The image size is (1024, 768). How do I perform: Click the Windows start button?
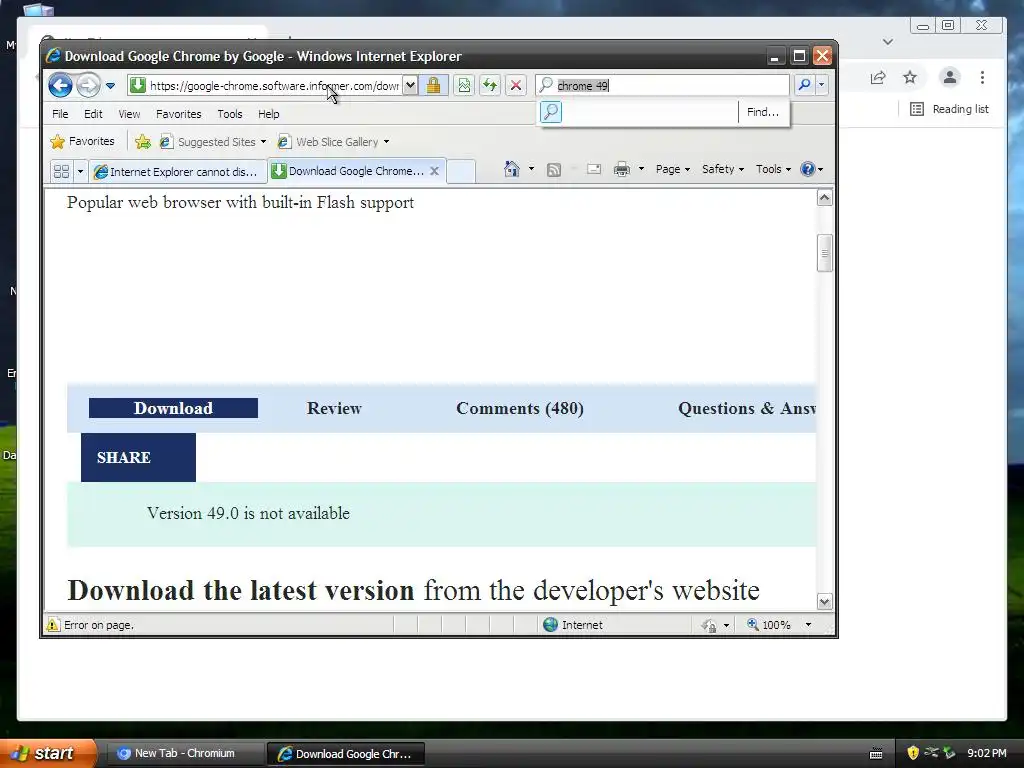pyautogui.click(x=47, y=754)
